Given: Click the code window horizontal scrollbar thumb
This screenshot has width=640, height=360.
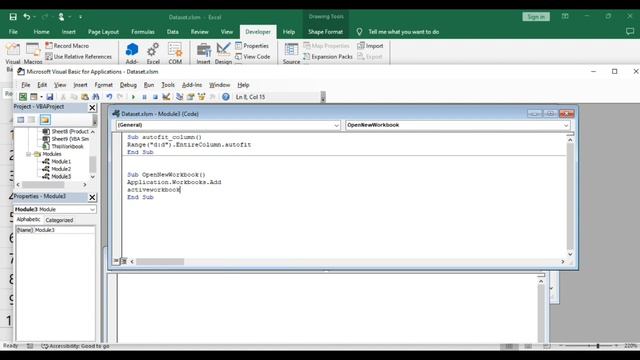Looking at the screenshot, I should pos(160,261).
